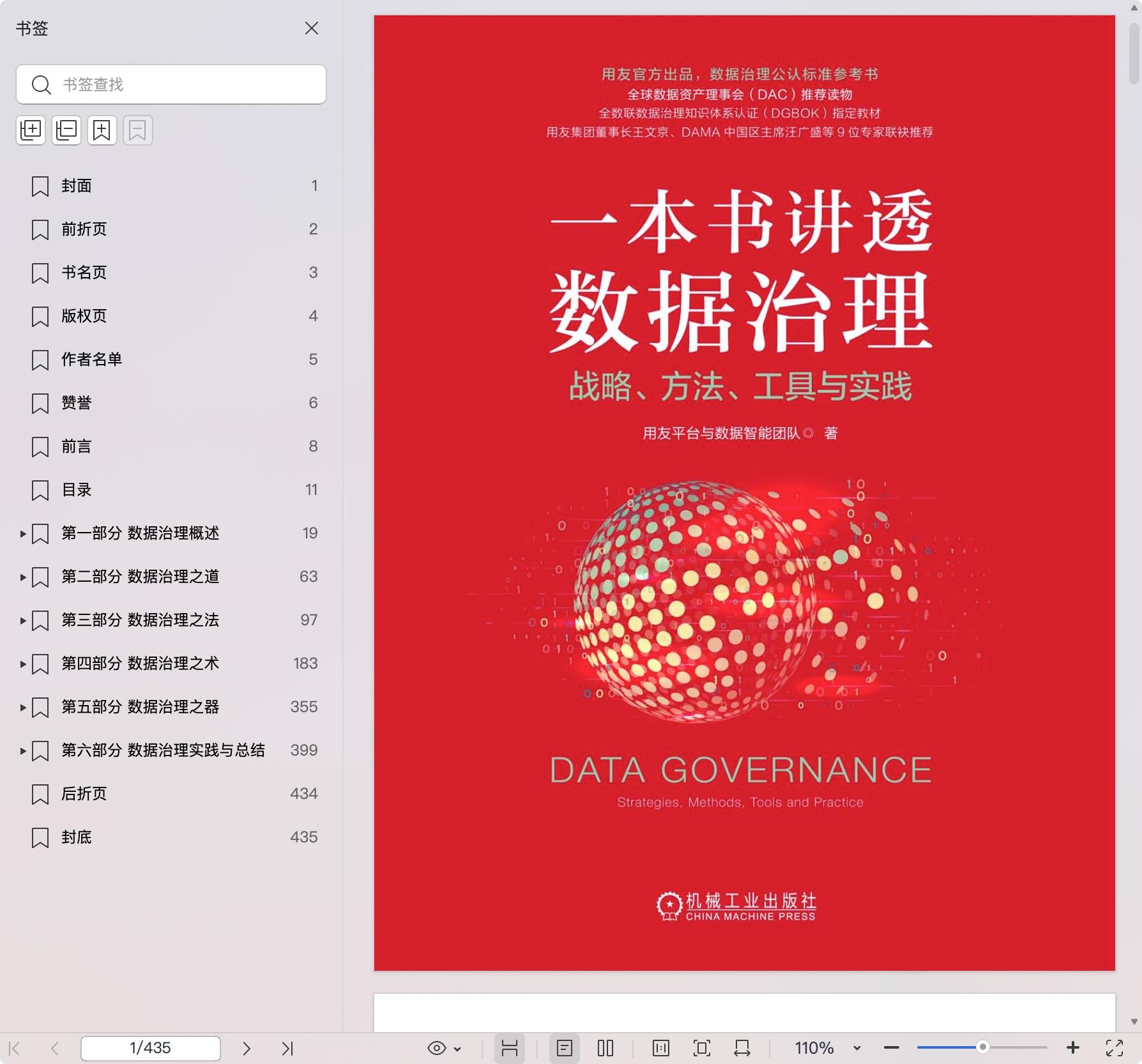Open 第二部分 数据治理之道 bookmark

click(140, 577)
